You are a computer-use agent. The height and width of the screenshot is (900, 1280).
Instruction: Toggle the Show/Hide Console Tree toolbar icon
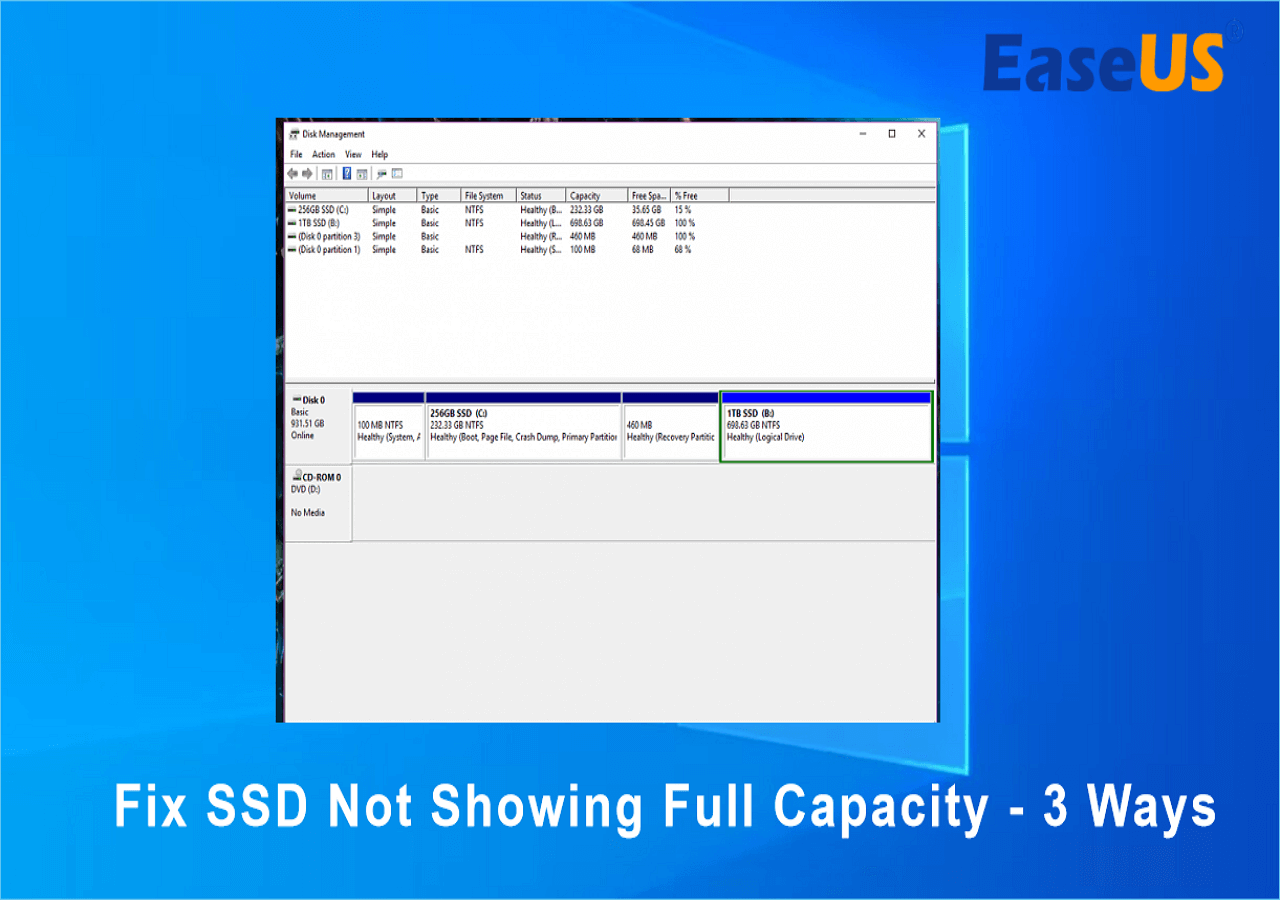coord(327,174)
